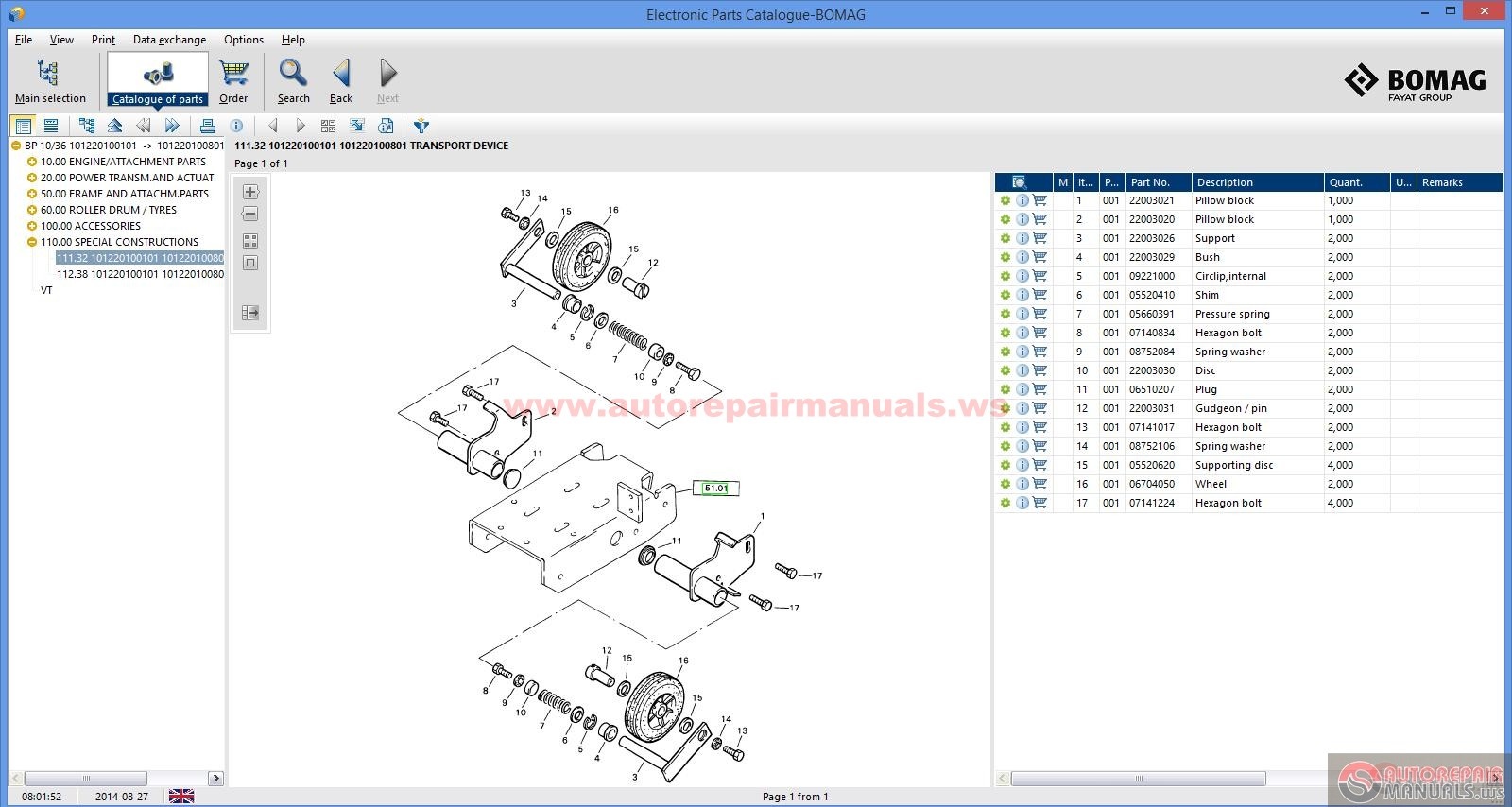Open the Order cart
Image resolution: width=1512 pixels, height=807 pixels.
click(x=233, y=80)
